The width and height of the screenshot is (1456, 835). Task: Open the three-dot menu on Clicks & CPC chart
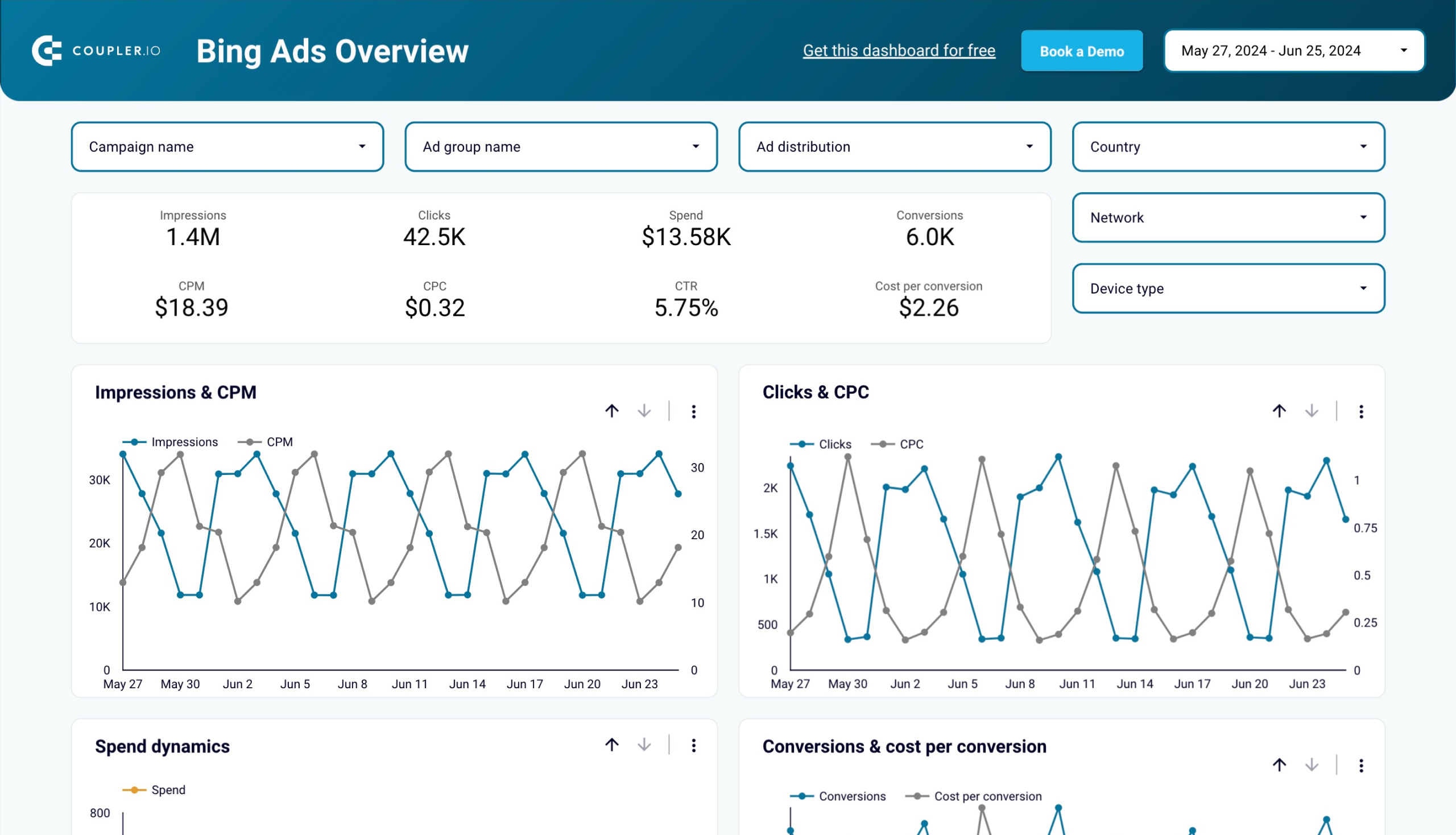point(1362,412)
